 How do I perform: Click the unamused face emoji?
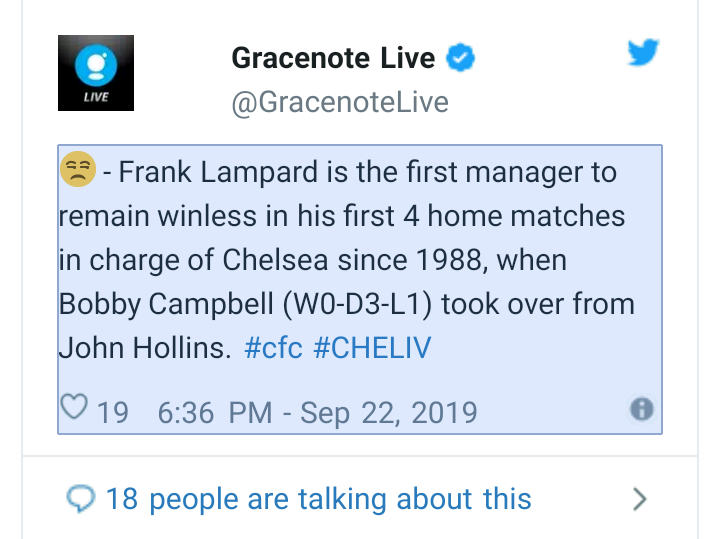(x=78, y=171)
